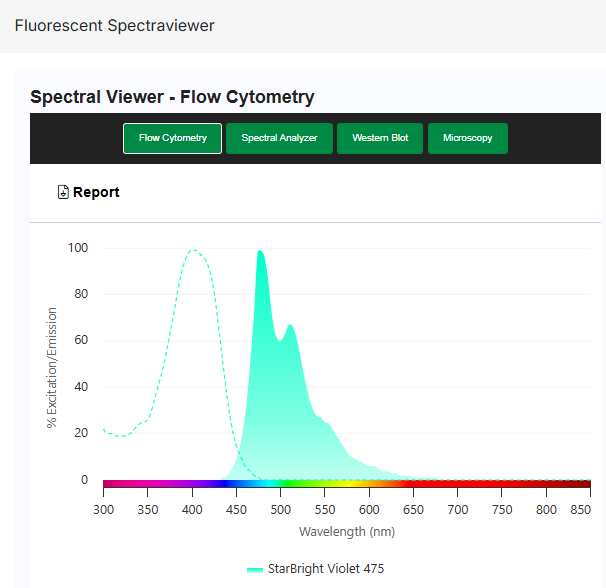Go to the Microscopy tab

click(467, 138)
